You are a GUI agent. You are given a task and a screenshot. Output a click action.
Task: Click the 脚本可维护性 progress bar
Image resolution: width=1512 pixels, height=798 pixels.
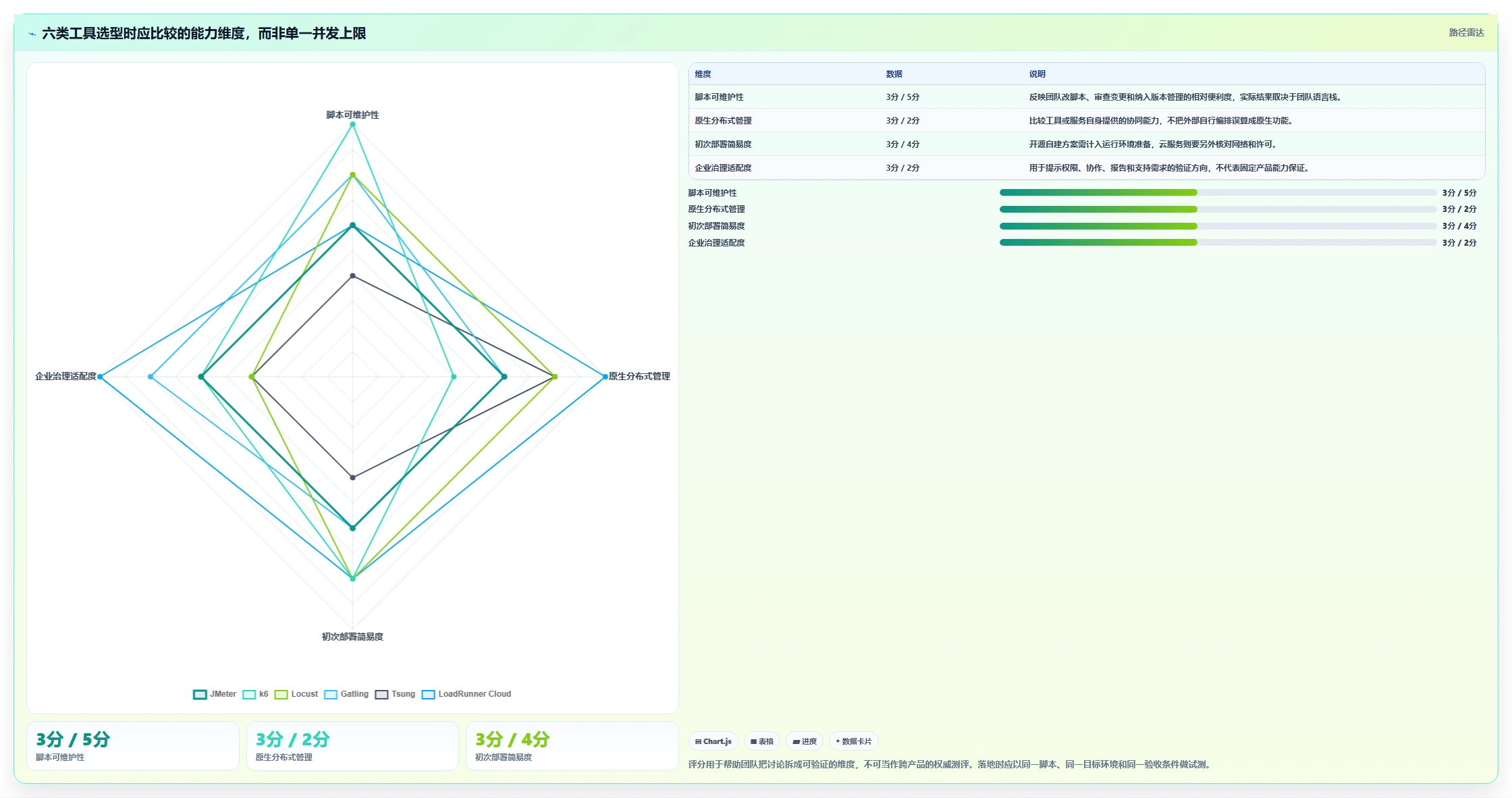pos(1218,192)
